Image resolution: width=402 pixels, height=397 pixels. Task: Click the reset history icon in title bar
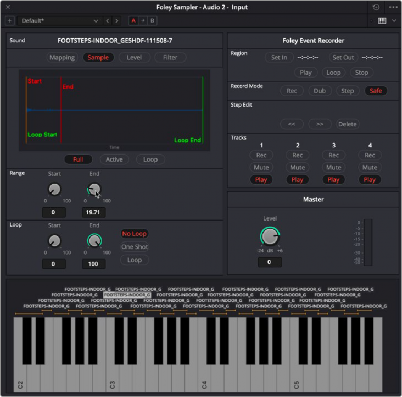(376, 7)
